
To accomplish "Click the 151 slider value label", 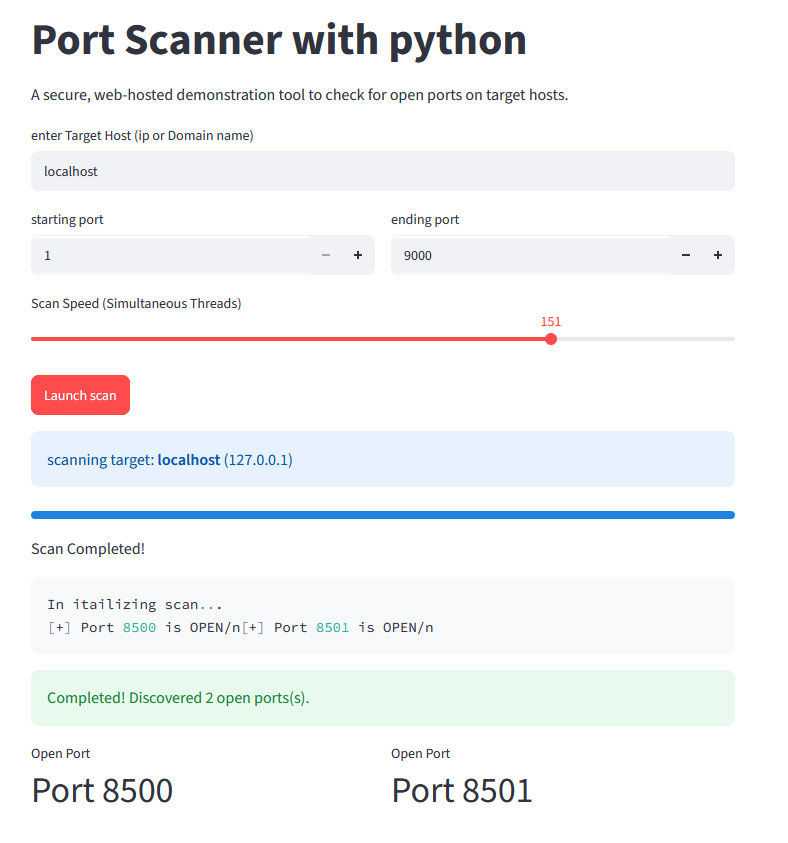I will (550, 322).
